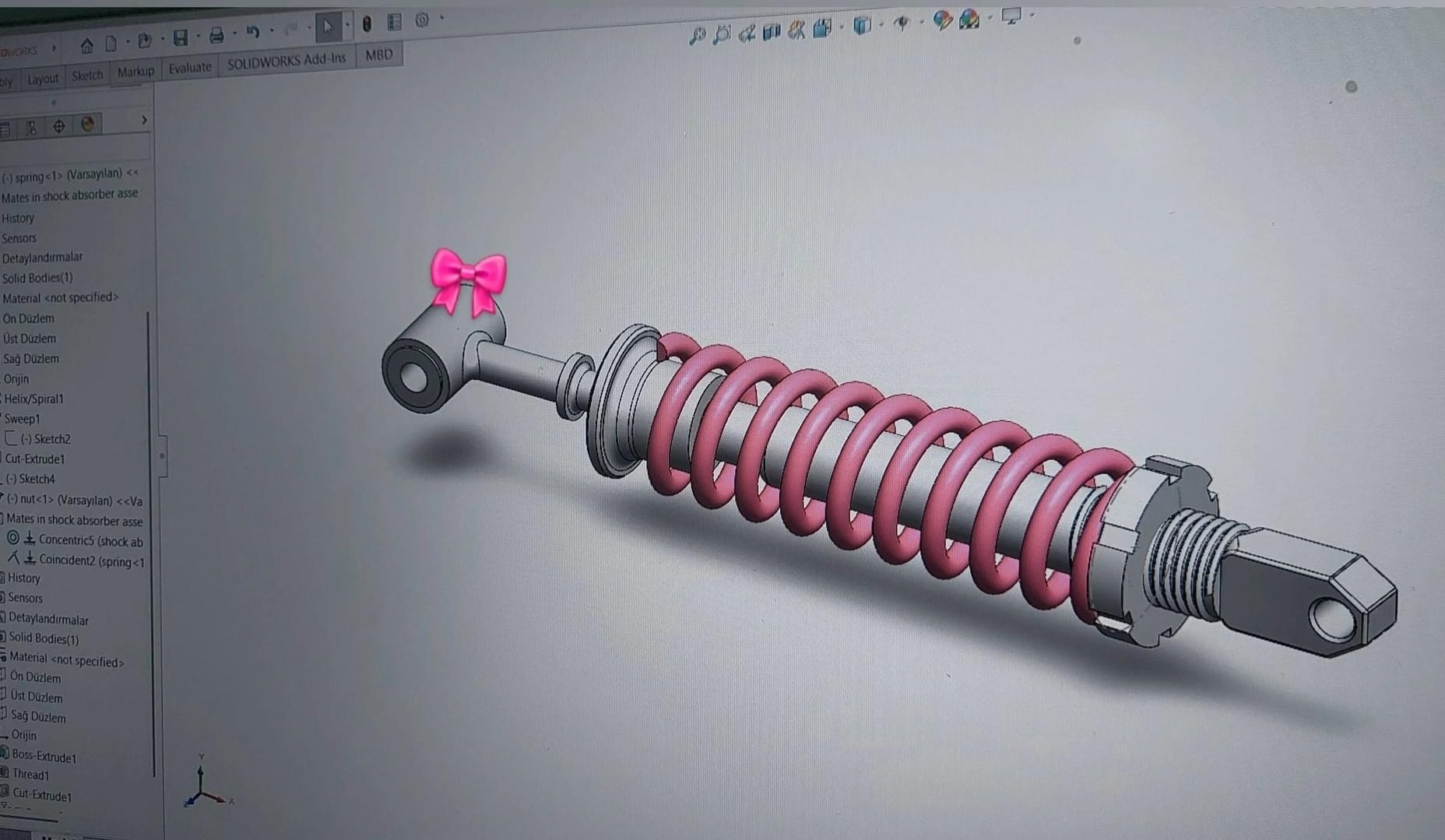Create a new document with New icon
1445x840 pixels.
(111, 44)
